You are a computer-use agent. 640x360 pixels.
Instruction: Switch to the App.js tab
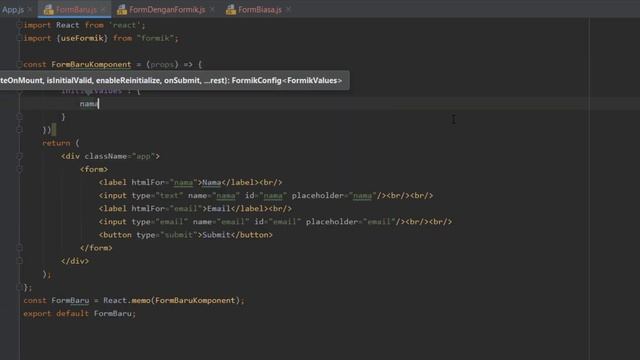pos(13,9)
